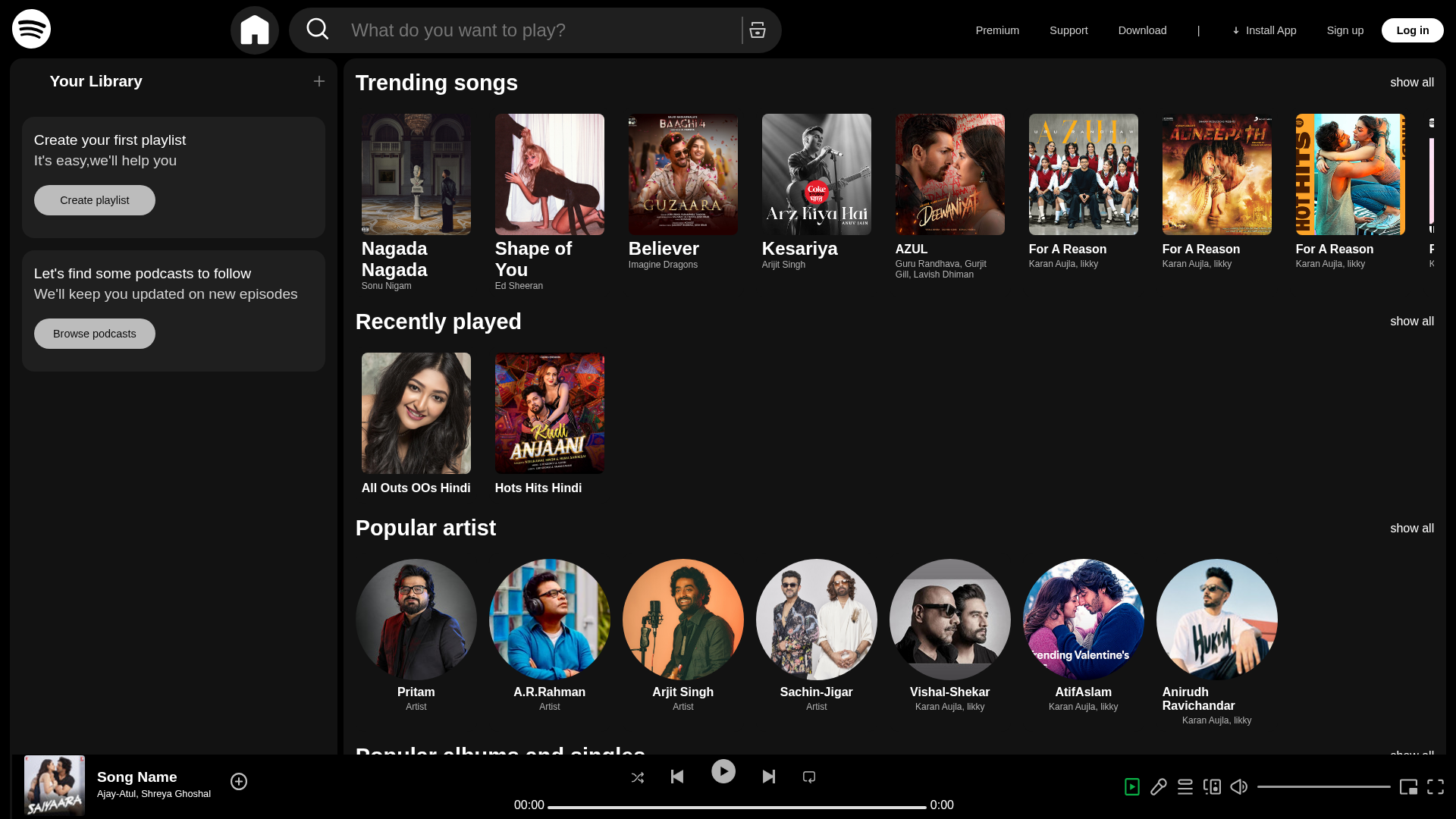Open the Nagada Nagada cover art
The height and width of the screenshot is (819, 1456).
click(x=416, y=174)
